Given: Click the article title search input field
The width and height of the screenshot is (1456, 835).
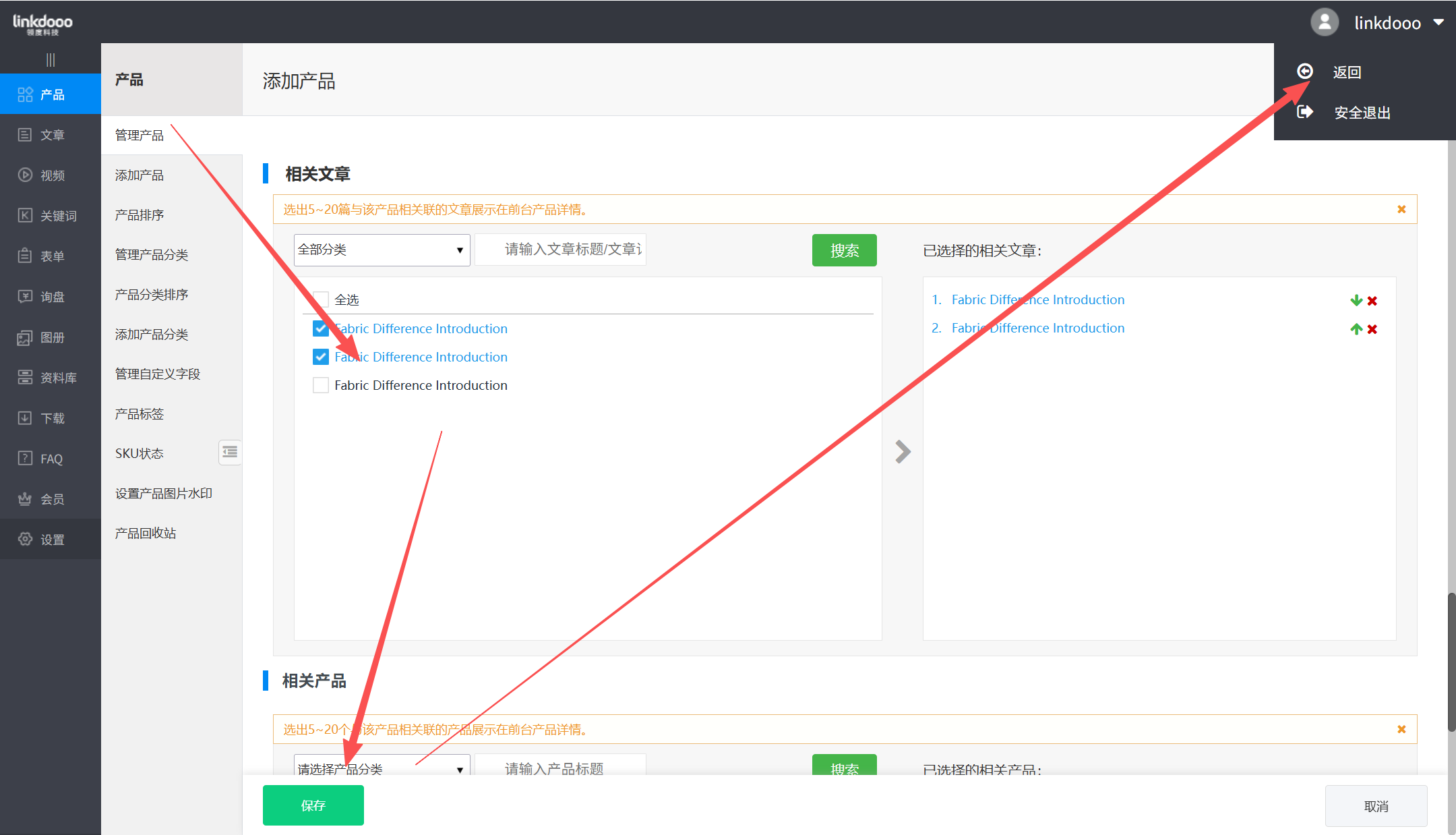Looking at the screenshot, I should pyautogui.click(x=560, y=250).
